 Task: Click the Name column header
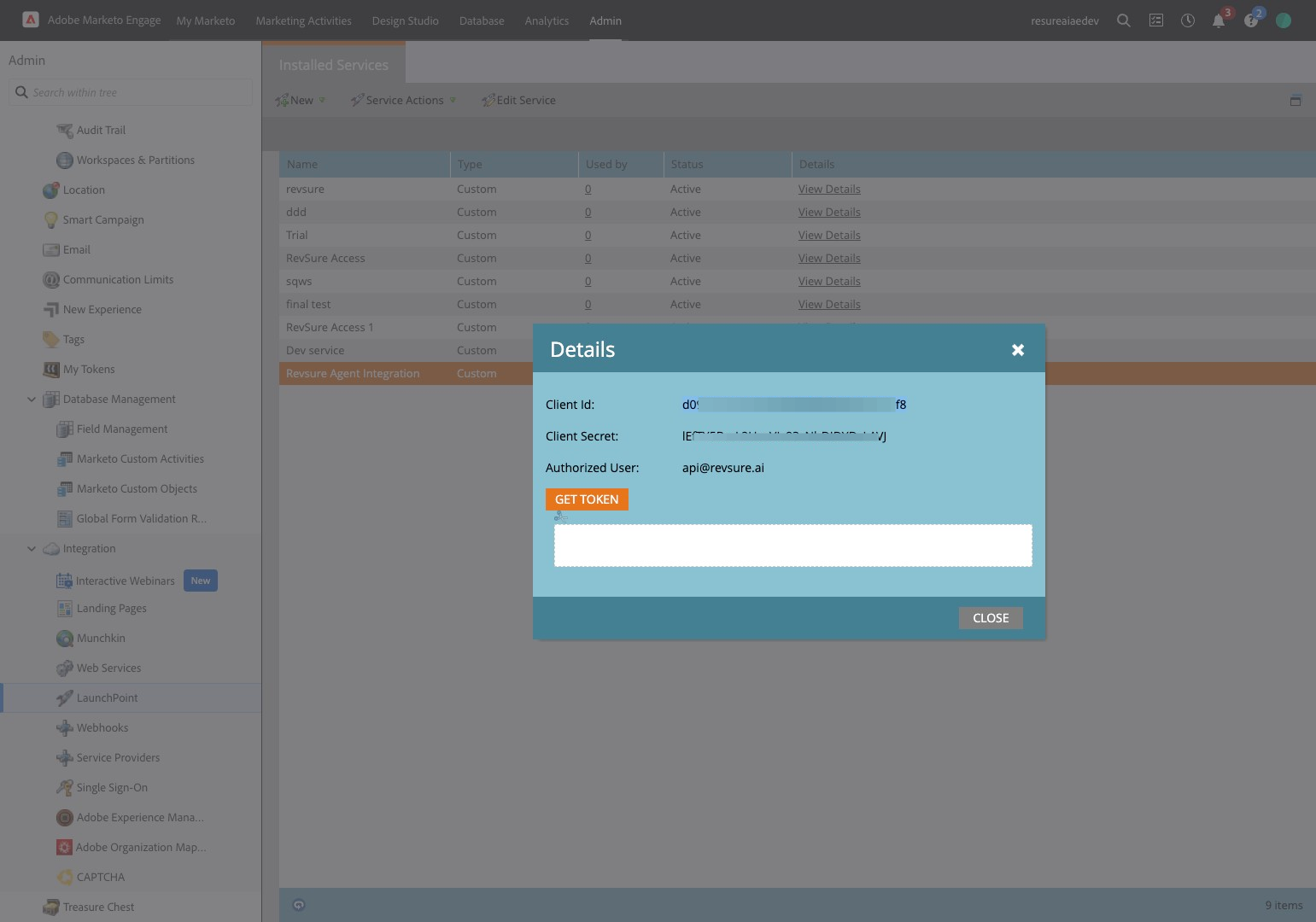(365, 164)
